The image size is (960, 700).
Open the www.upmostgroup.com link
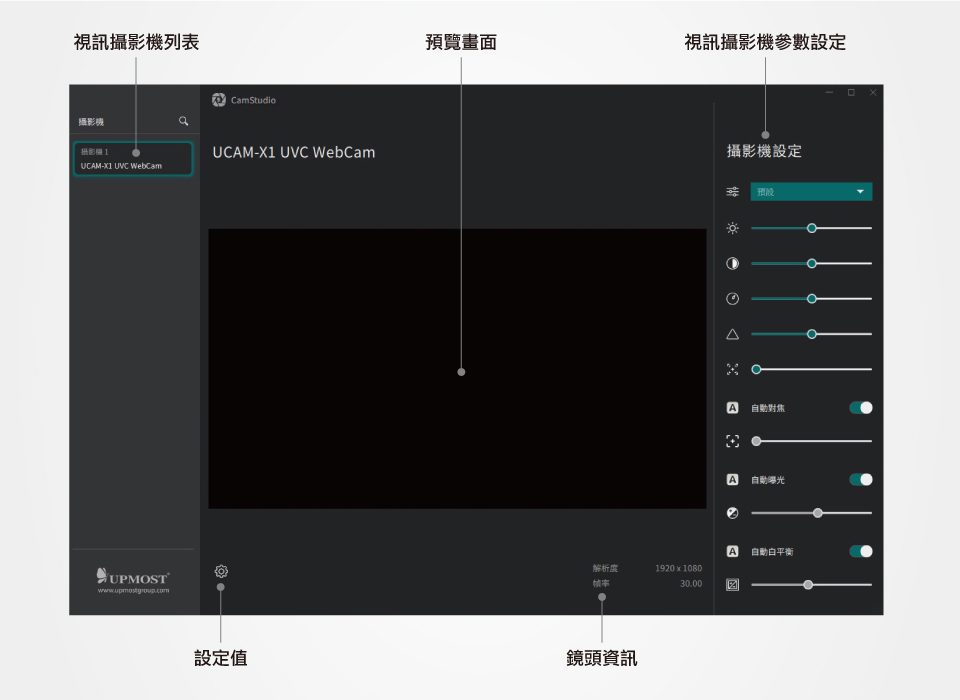[133, 590]
